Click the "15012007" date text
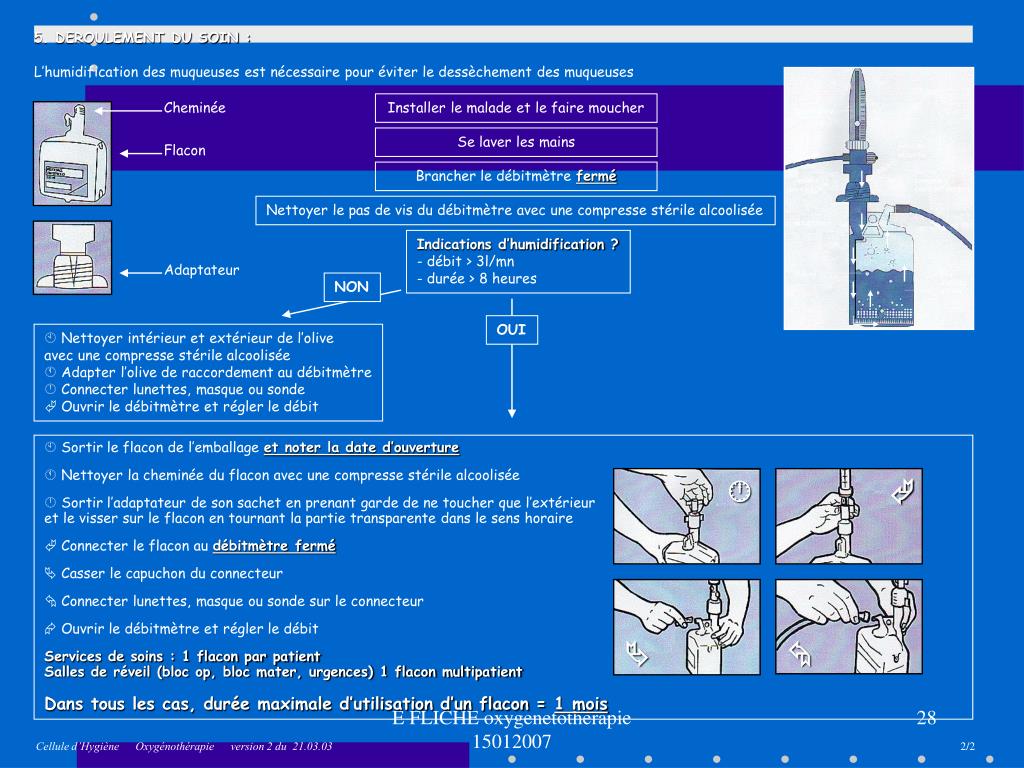 tap(511, 741)
